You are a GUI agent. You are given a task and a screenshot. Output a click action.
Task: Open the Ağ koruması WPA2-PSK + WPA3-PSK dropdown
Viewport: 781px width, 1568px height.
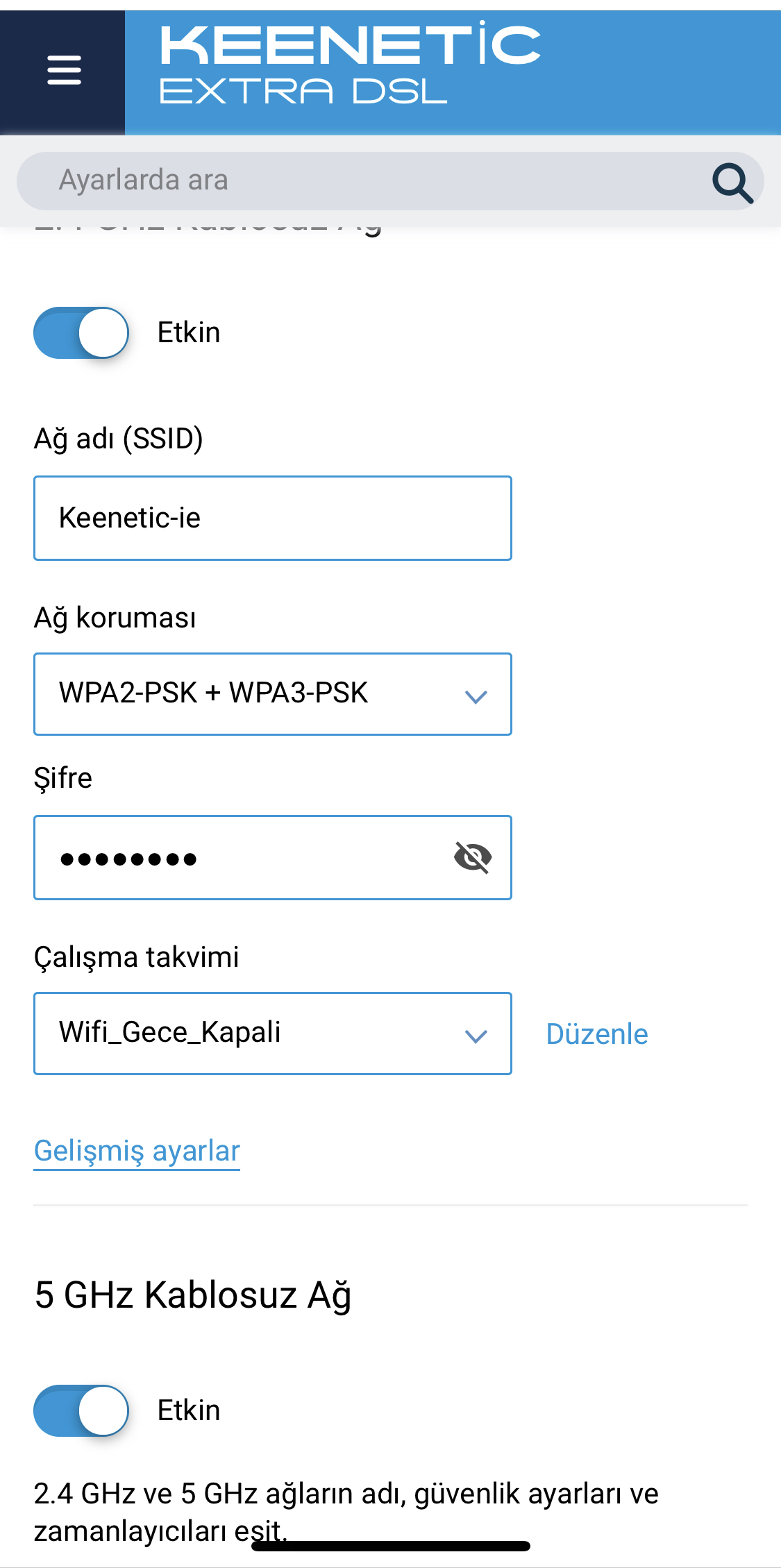(x=273, y=694)
